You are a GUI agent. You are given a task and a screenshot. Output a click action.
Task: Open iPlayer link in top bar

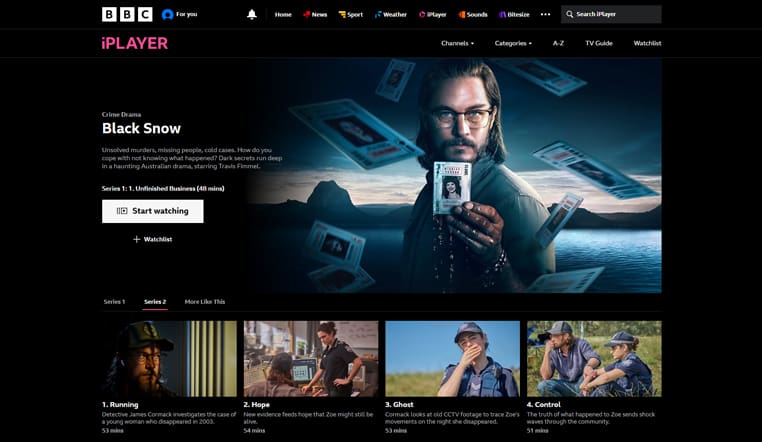[x=433, y=15]
